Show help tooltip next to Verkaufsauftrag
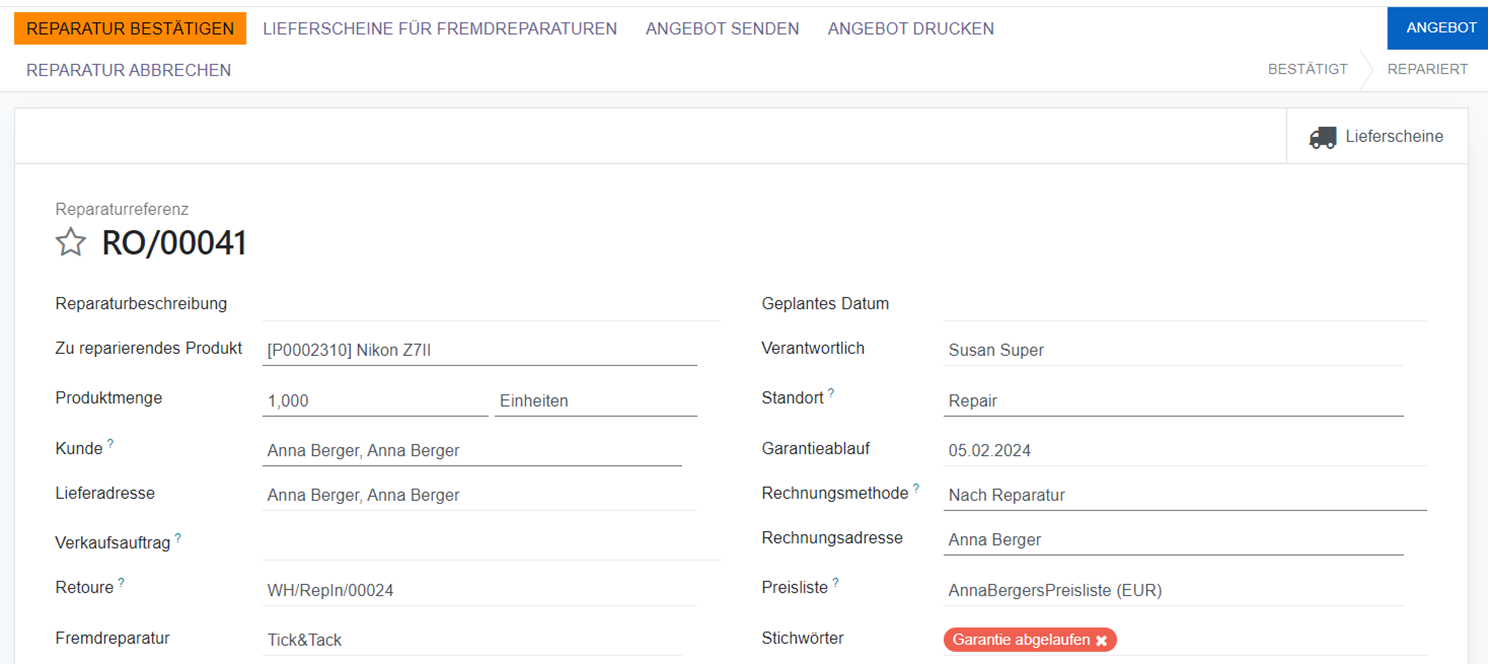This screenshot has width=1488, height=664. (178, 537)
